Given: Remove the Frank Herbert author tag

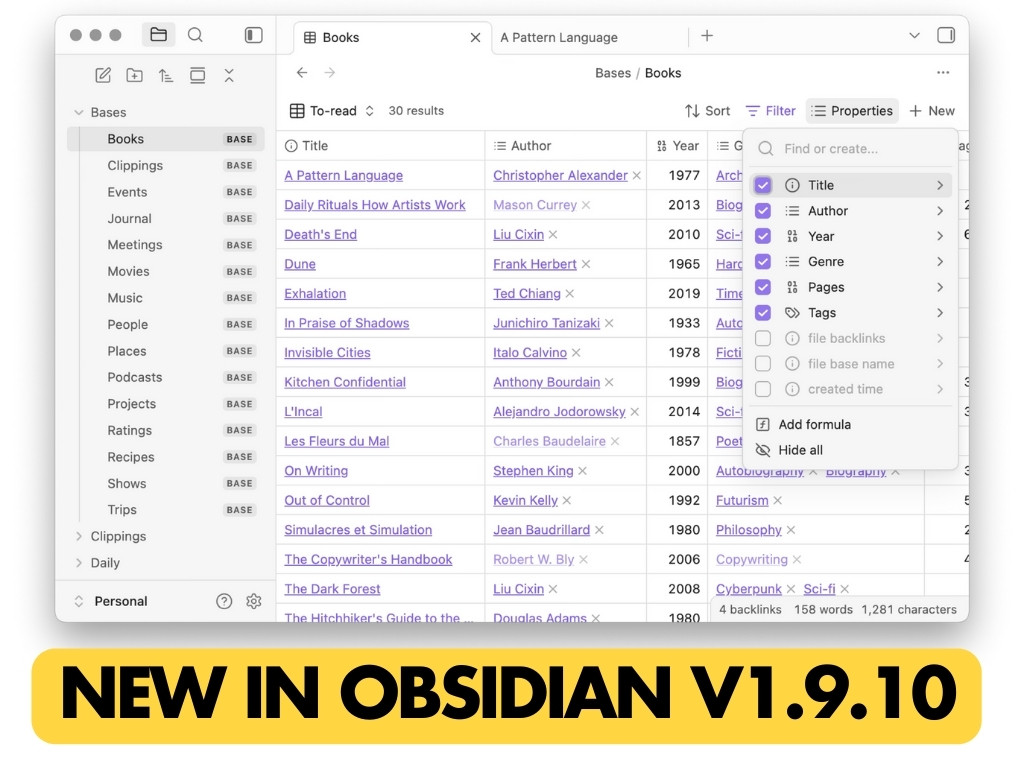Looking at the screenshot, I should click(586, 264).
